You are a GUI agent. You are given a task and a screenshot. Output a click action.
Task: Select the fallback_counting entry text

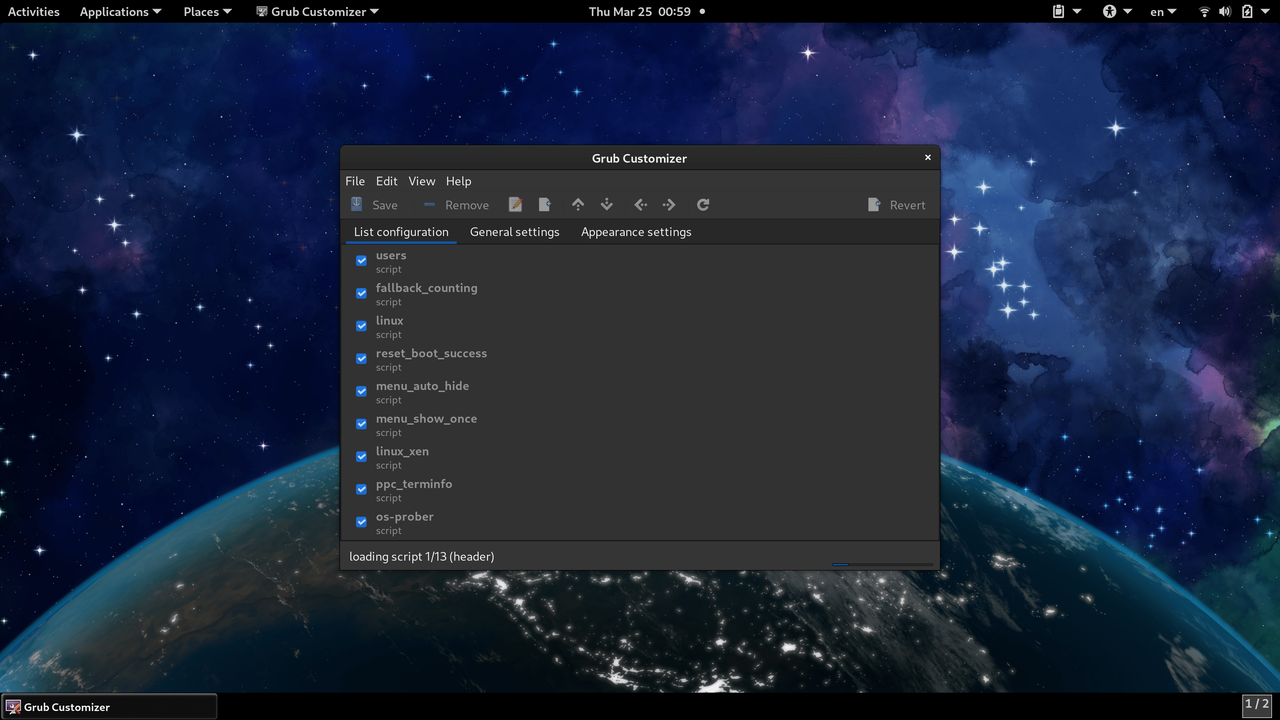(x=427, y=288)
